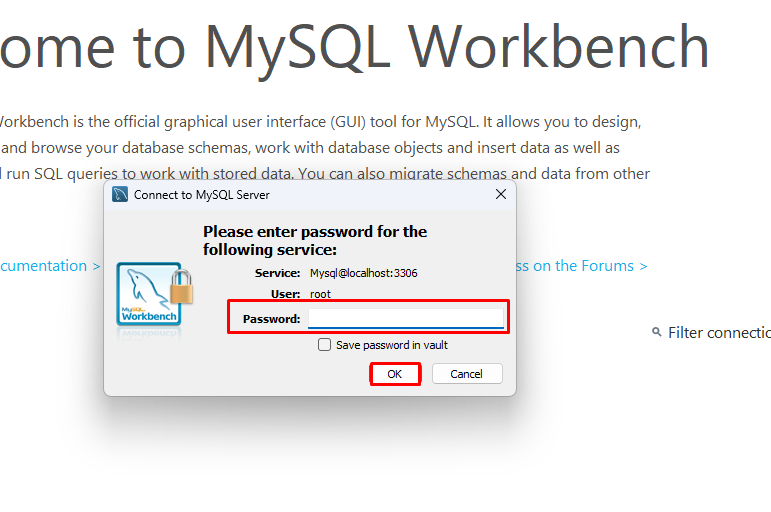Click the Password input field
The image size is (771, 512).
pyautogui.click(x=406, y=318)
